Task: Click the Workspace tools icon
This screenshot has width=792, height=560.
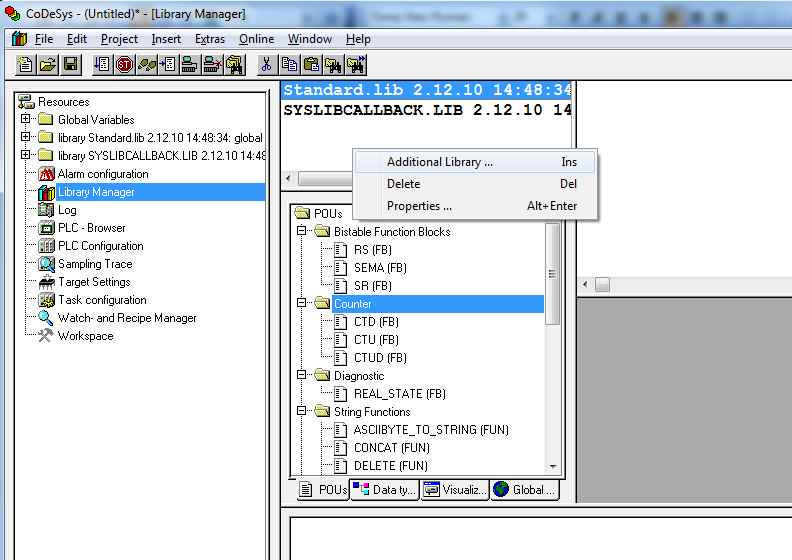Action: 45,336
